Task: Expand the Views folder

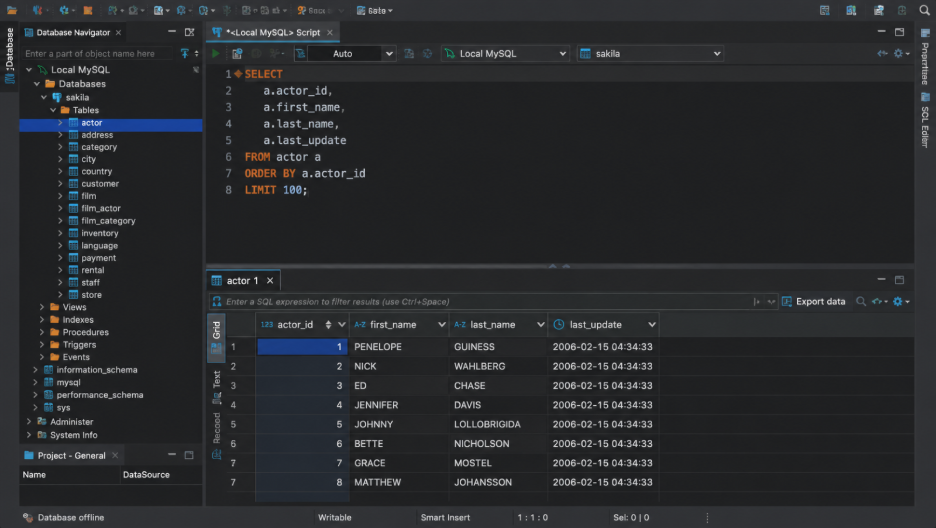Action: click(42, 307)
